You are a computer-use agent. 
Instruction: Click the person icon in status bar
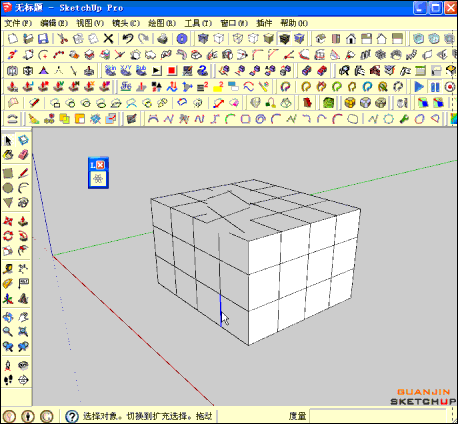(28, 416)
